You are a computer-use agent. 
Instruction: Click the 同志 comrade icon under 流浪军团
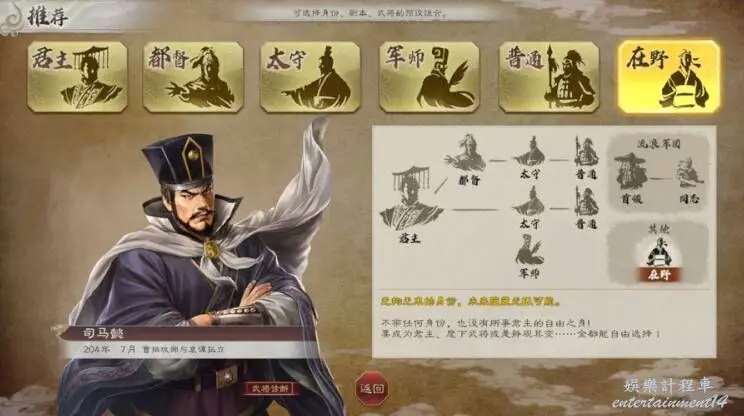[x=688, y=180]
